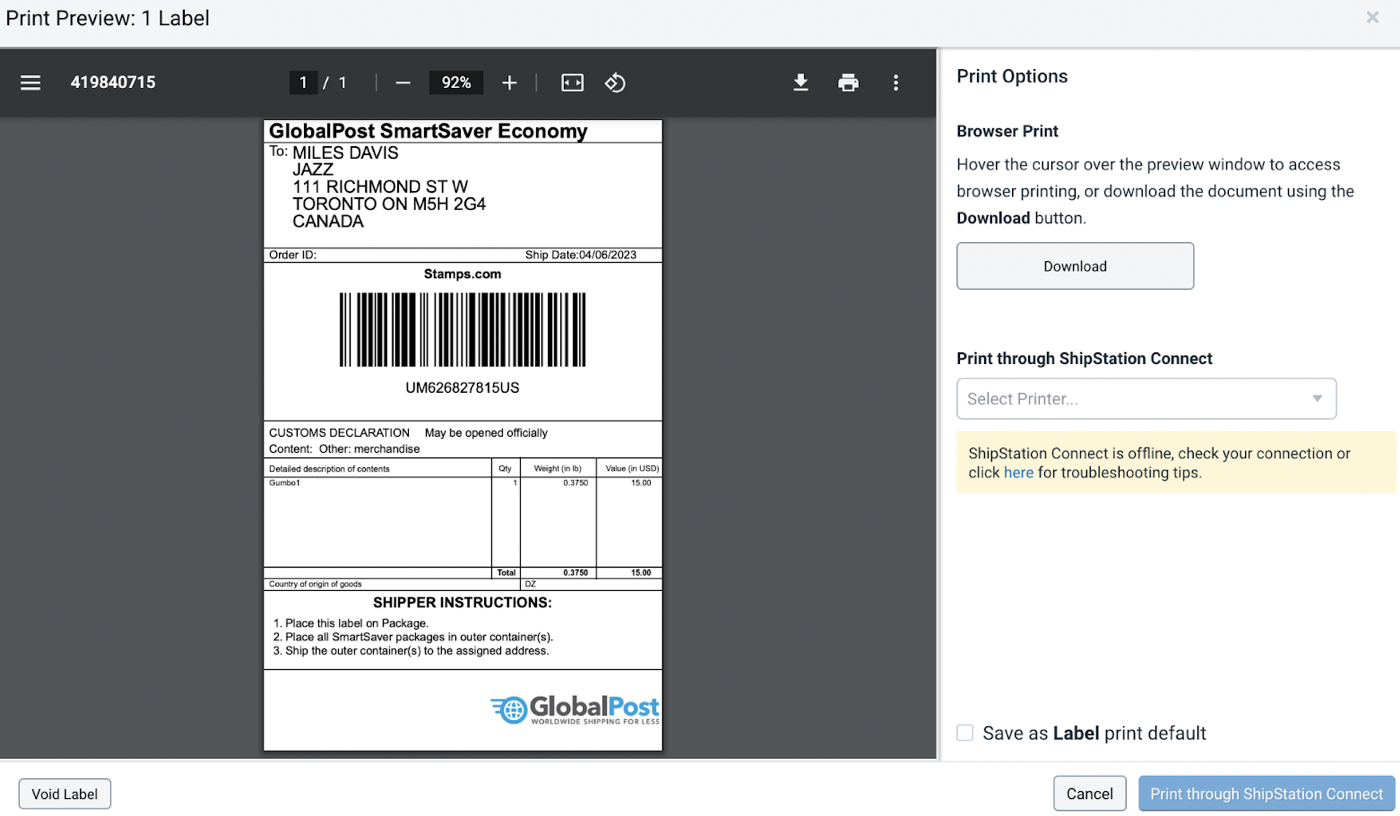
Task: Click the document title 419840715
Action: pyautogui.click(x=113, y=83)
